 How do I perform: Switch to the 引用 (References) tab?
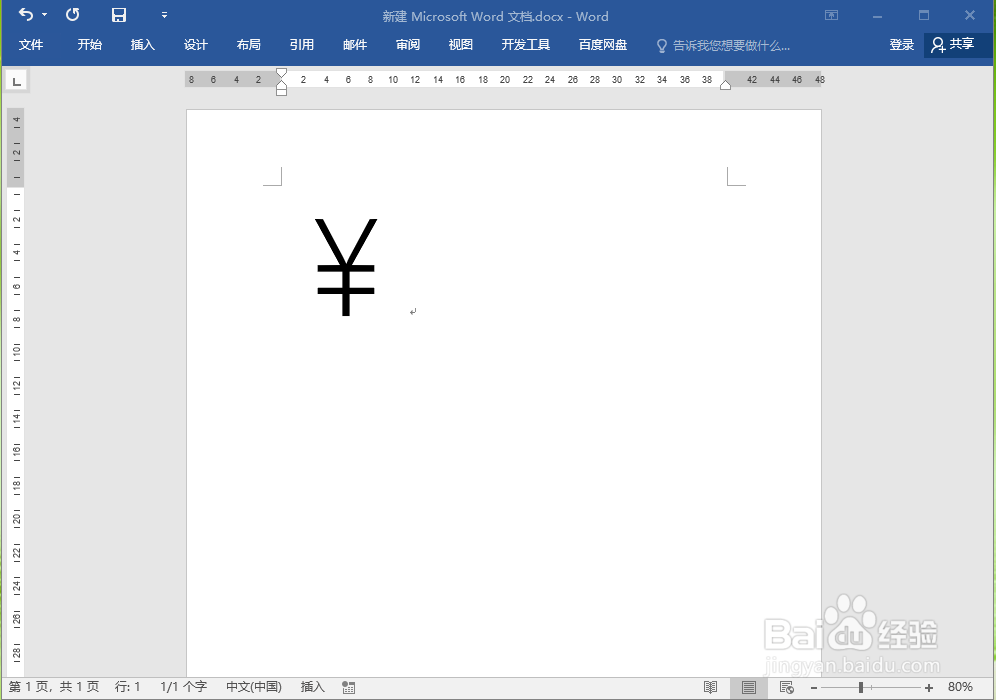click(x=302, y=44)
